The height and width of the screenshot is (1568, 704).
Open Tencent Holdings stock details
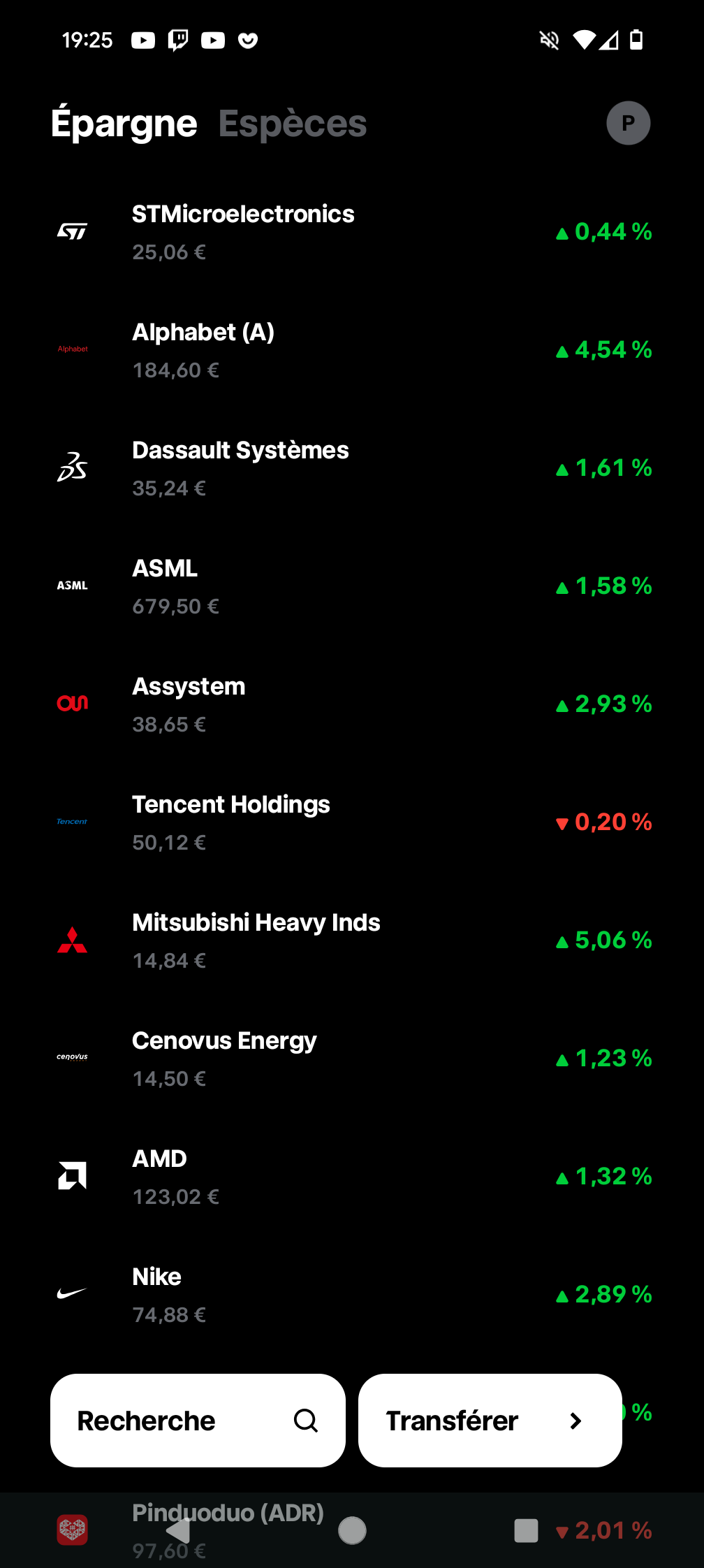[352, 822]
